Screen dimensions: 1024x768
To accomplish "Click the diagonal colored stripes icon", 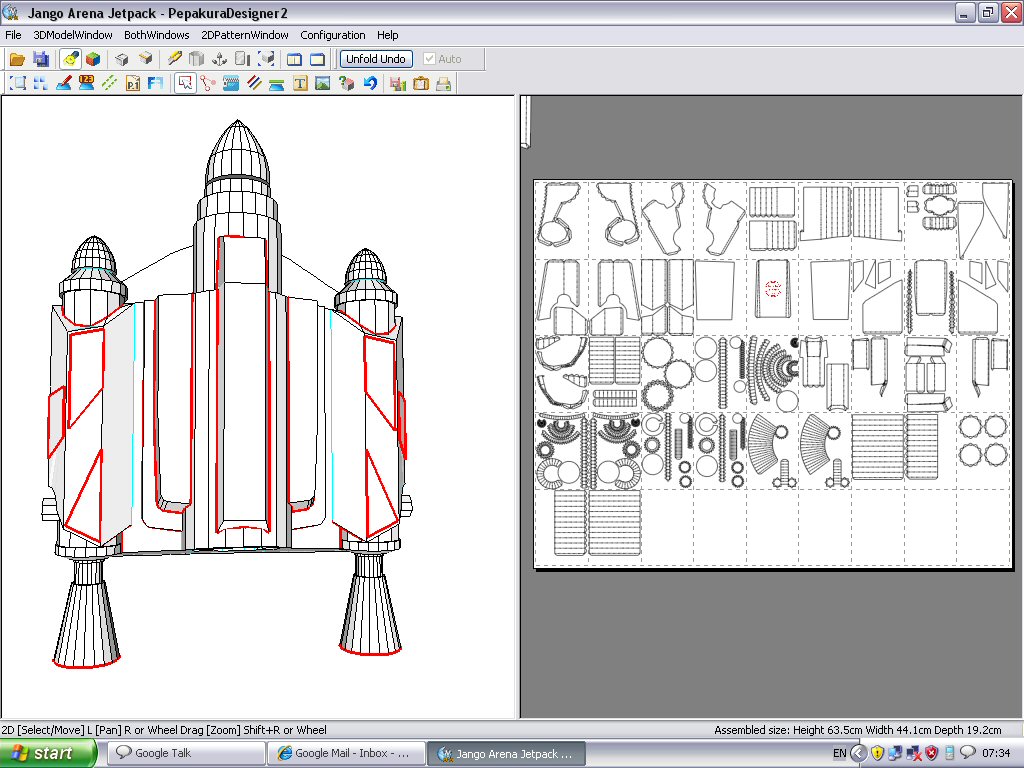I will pyautogui.click(x=254, y=83).
